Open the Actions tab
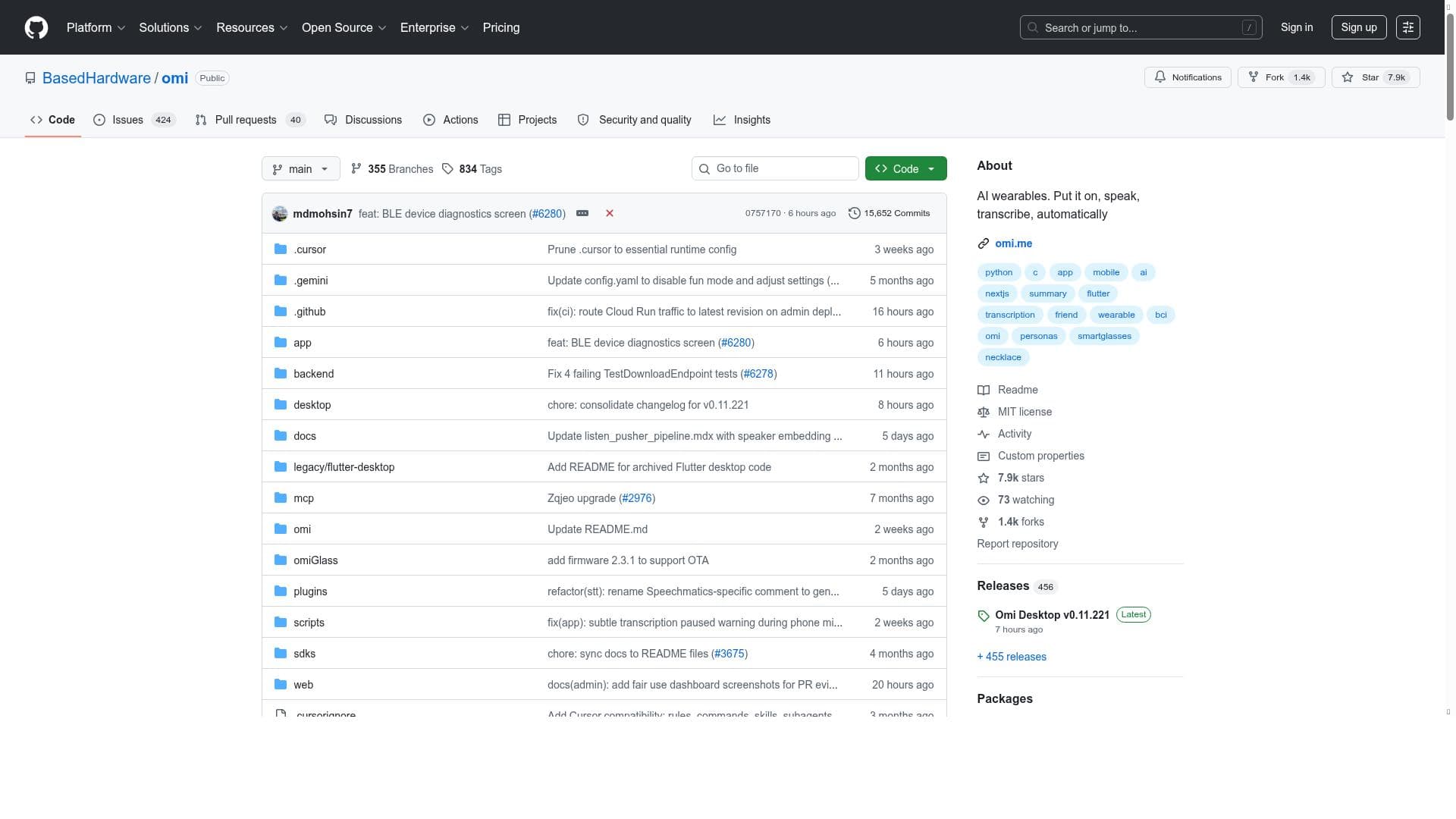1456x819 pixels. tap(450, 120)
